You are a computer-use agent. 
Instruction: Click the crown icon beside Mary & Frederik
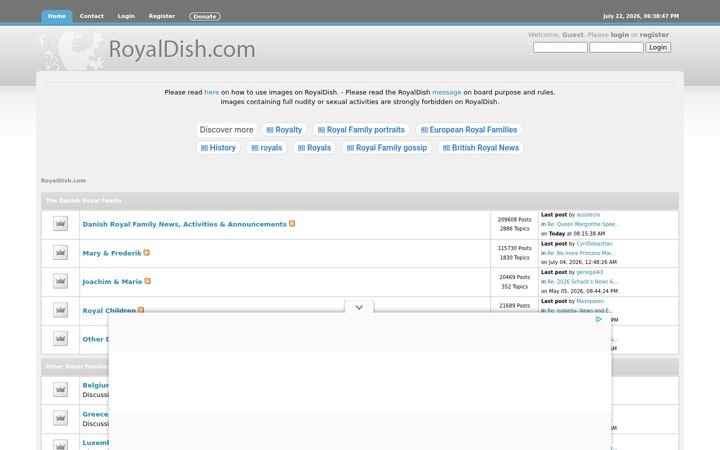(60, 253)
